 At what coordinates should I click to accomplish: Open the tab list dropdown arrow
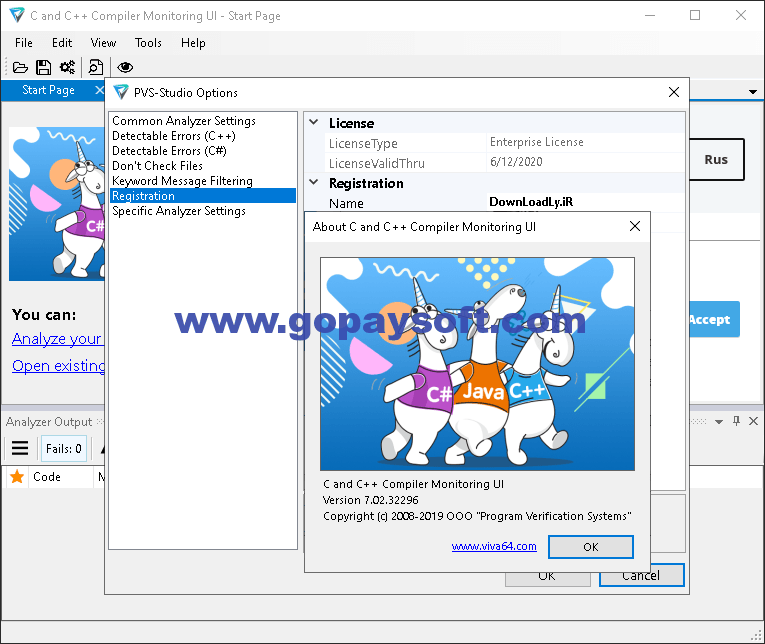coord(753,92)
